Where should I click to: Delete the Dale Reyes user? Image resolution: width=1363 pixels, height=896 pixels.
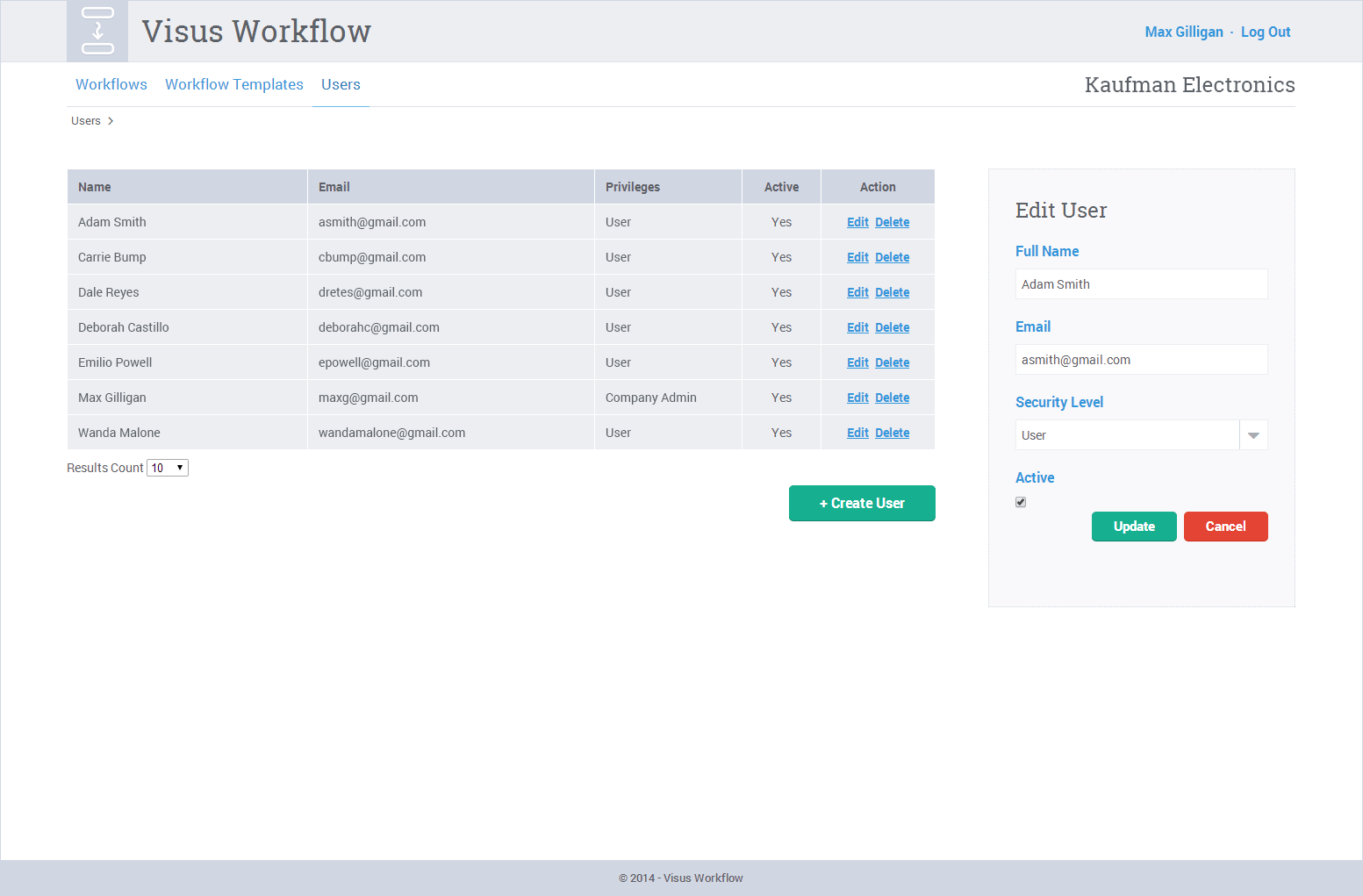(x=892, y=292)
